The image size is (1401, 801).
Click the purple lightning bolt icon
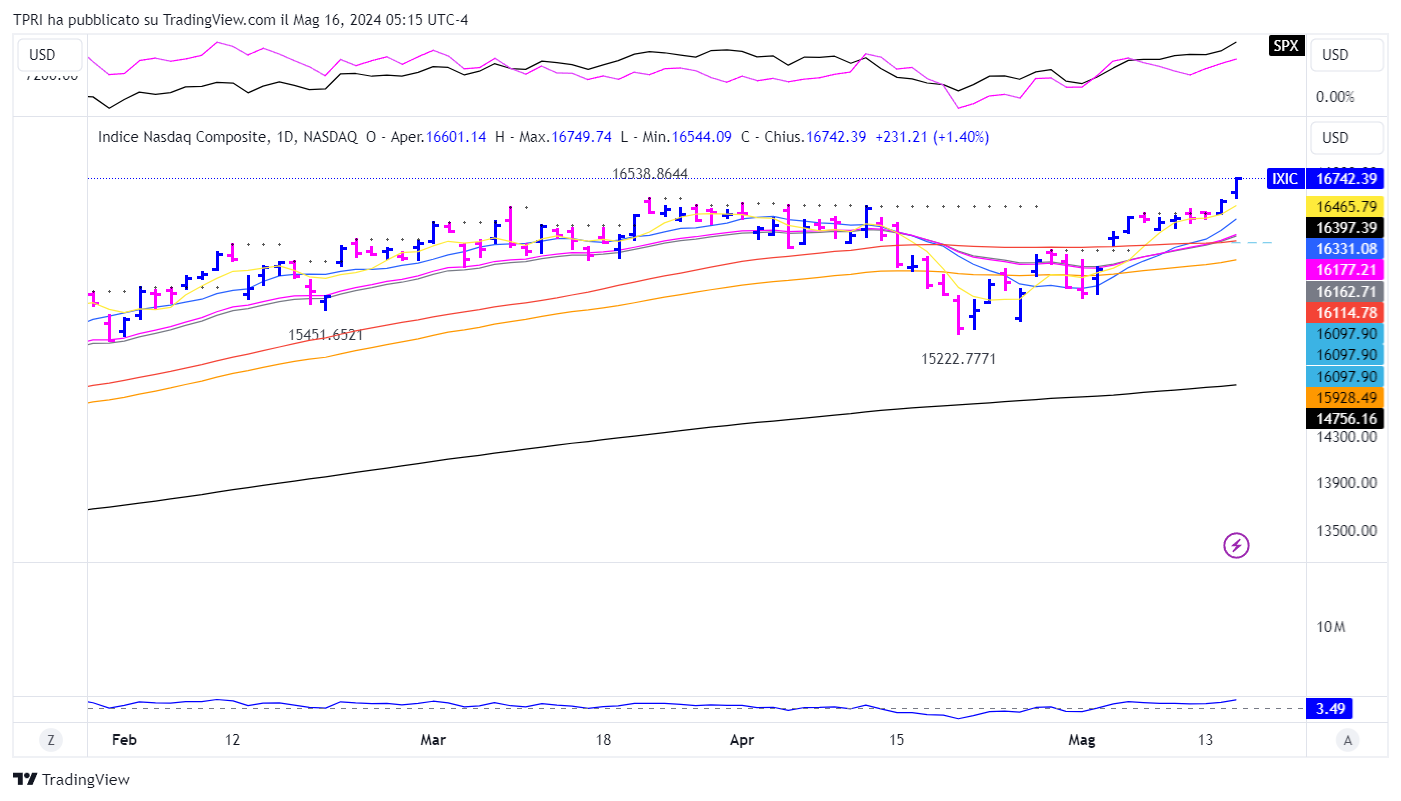pos(1237,545)
